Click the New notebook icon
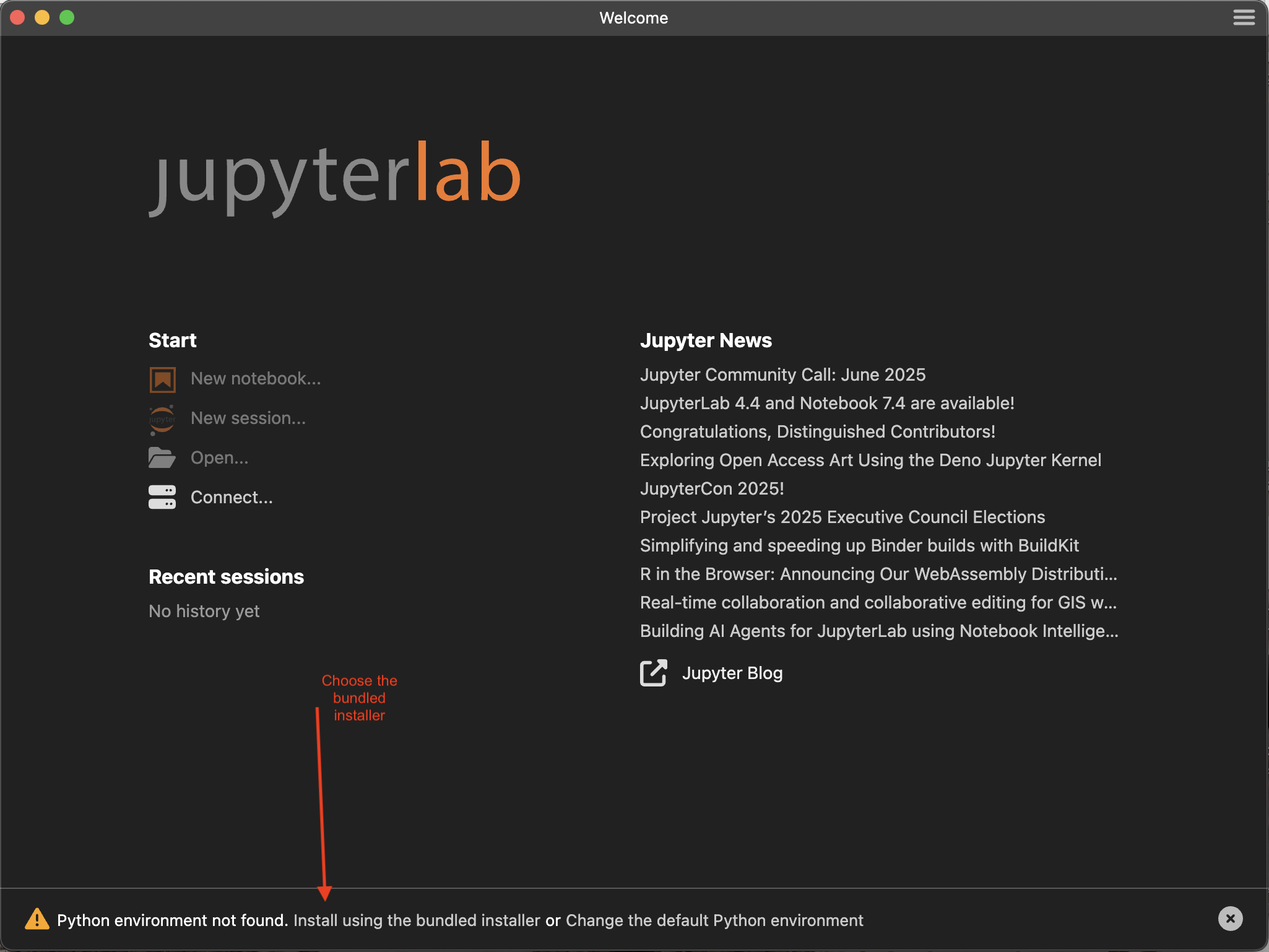 (162, 379)
